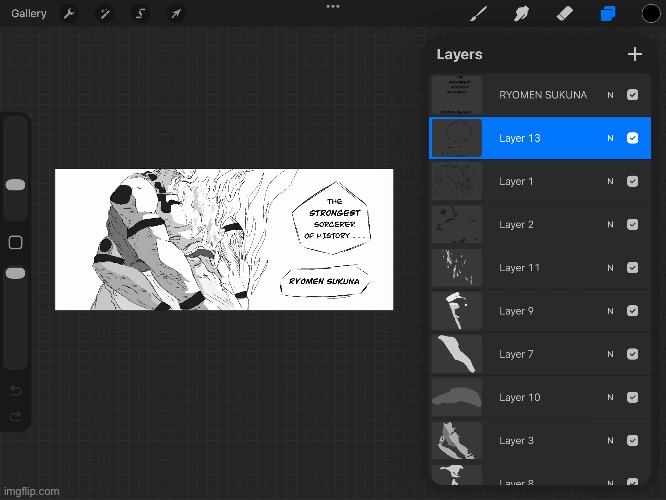Image resolution: width=666 pixels, height=500 pixels.
Task: Open the Adjustments magic wand menu
Action: pyautogui.click(x=104, y=14)
